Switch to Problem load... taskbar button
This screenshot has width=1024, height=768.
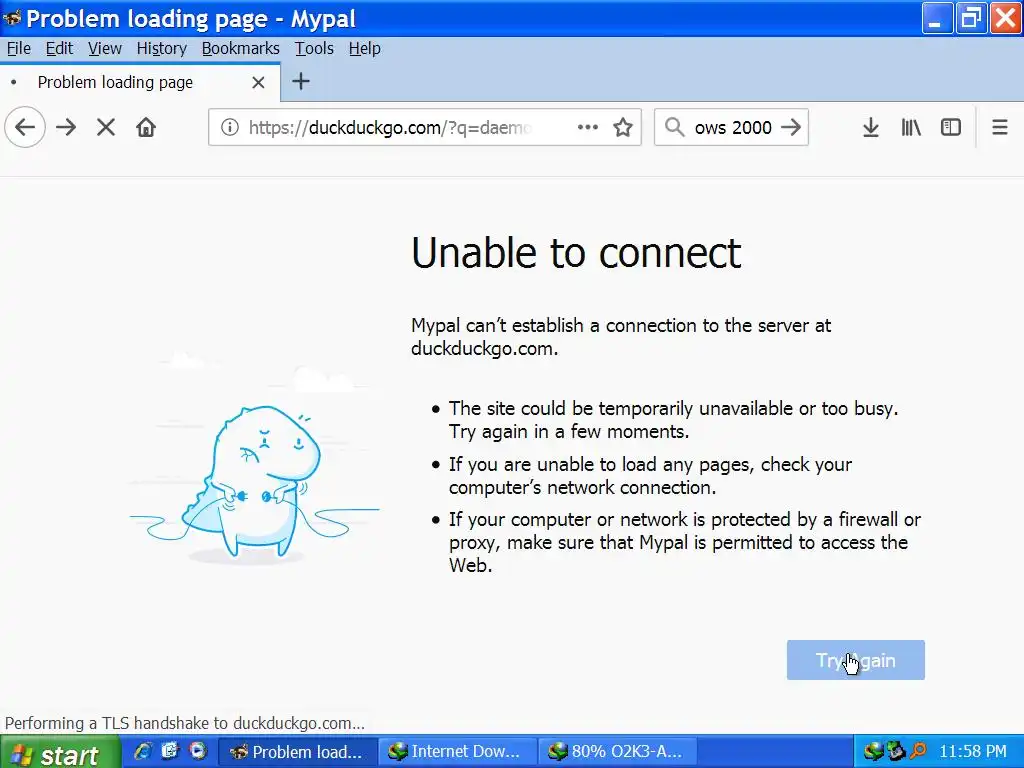(298, 752)
